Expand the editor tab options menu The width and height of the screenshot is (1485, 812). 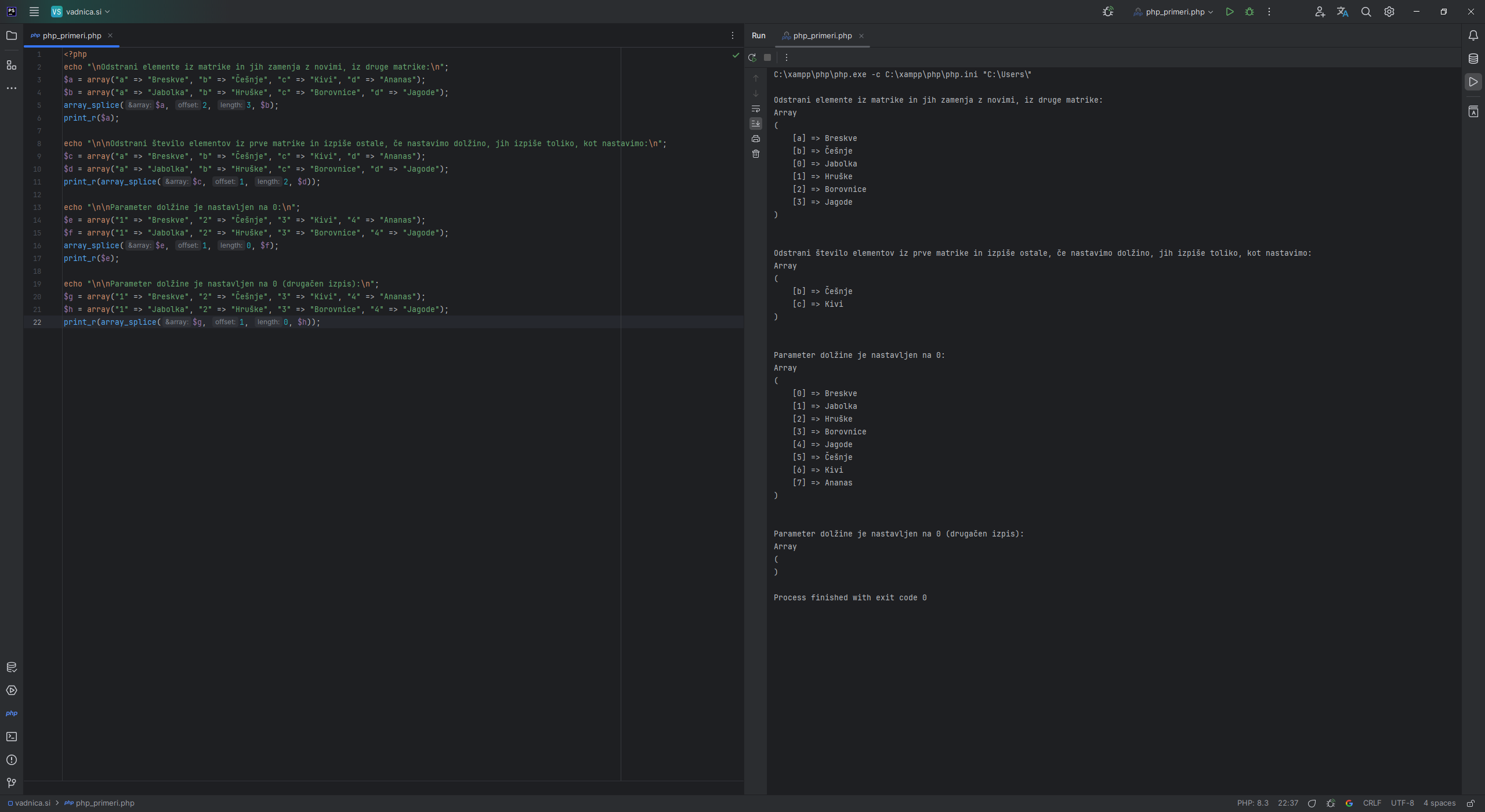[733, 35]
